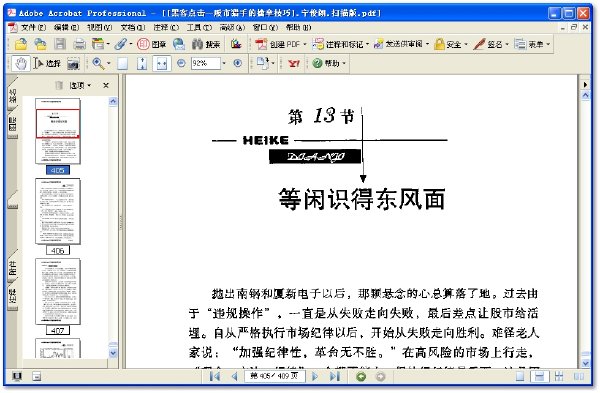Open the 文档 menu

(133, 28)
